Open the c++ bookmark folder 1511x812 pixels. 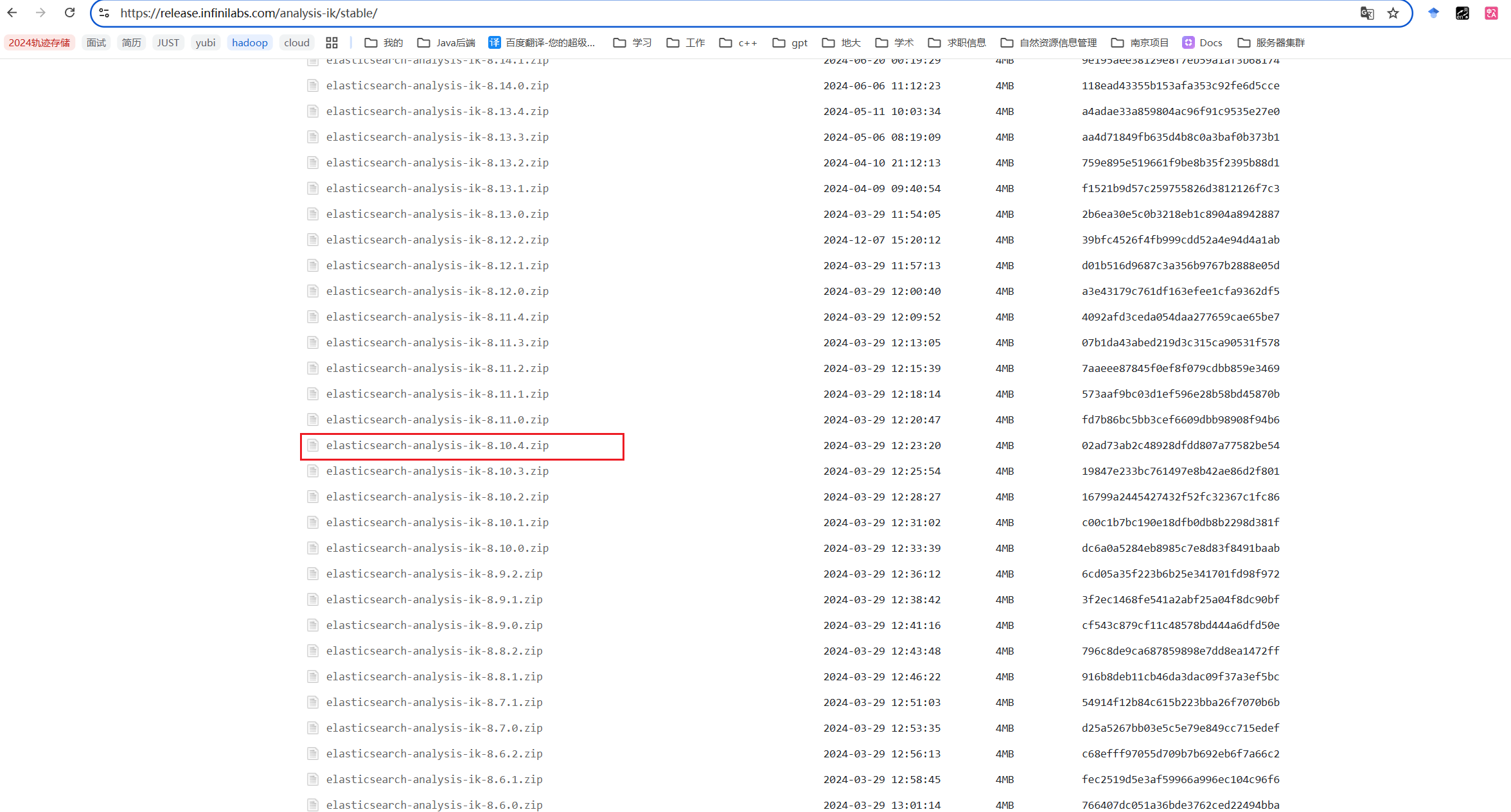coord(738,42)
